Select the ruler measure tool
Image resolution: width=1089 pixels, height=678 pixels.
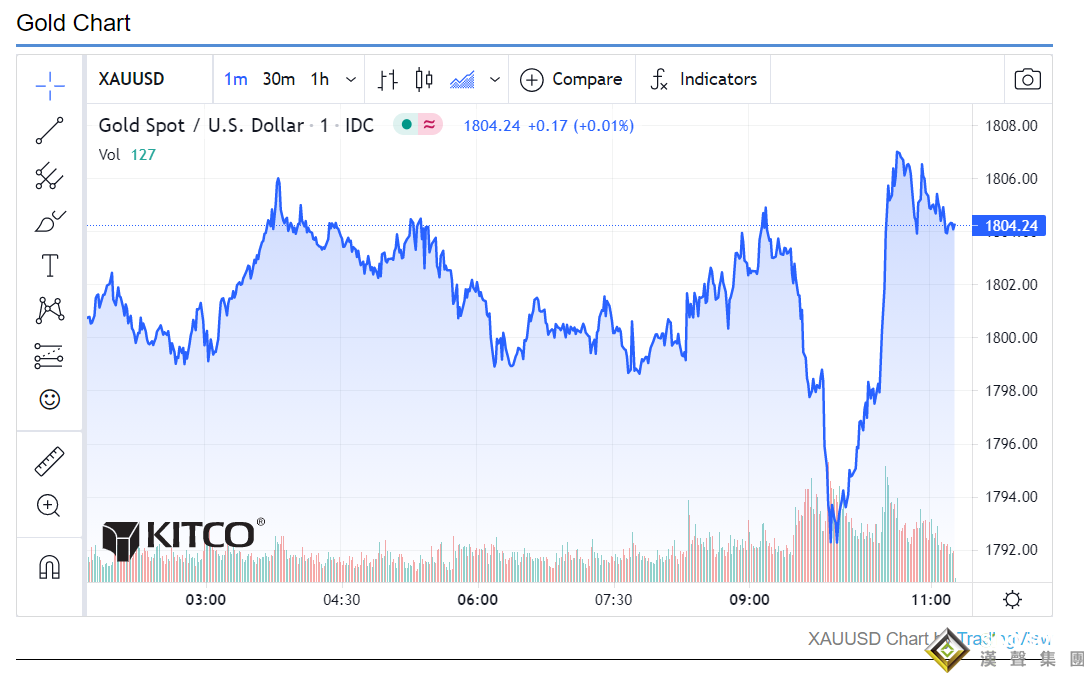coord(50,461)
